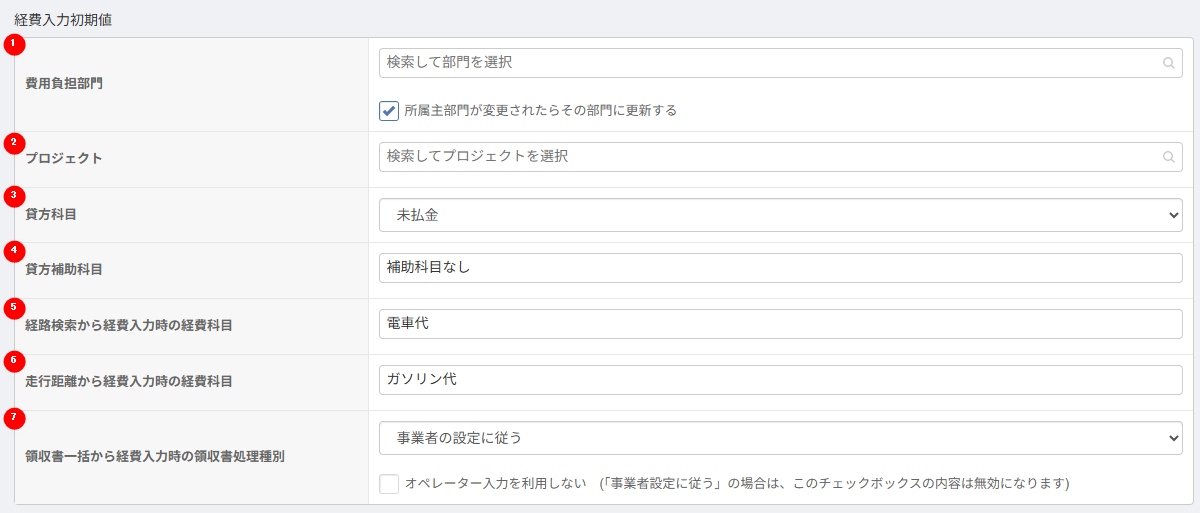Open the 事業者の設定に従う dropdown

(x=780, y=437)
